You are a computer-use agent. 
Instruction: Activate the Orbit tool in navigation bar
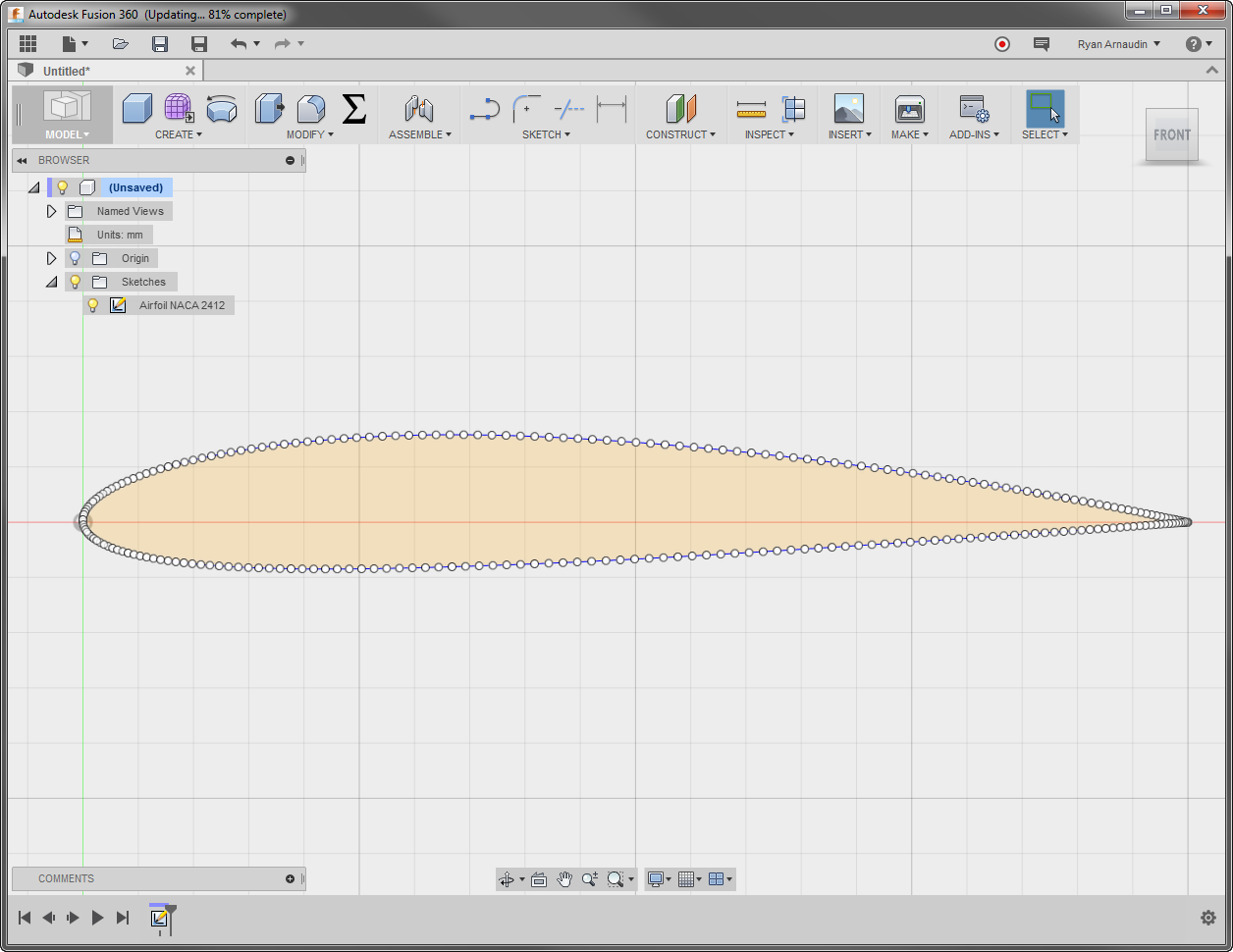pos(507,878)
